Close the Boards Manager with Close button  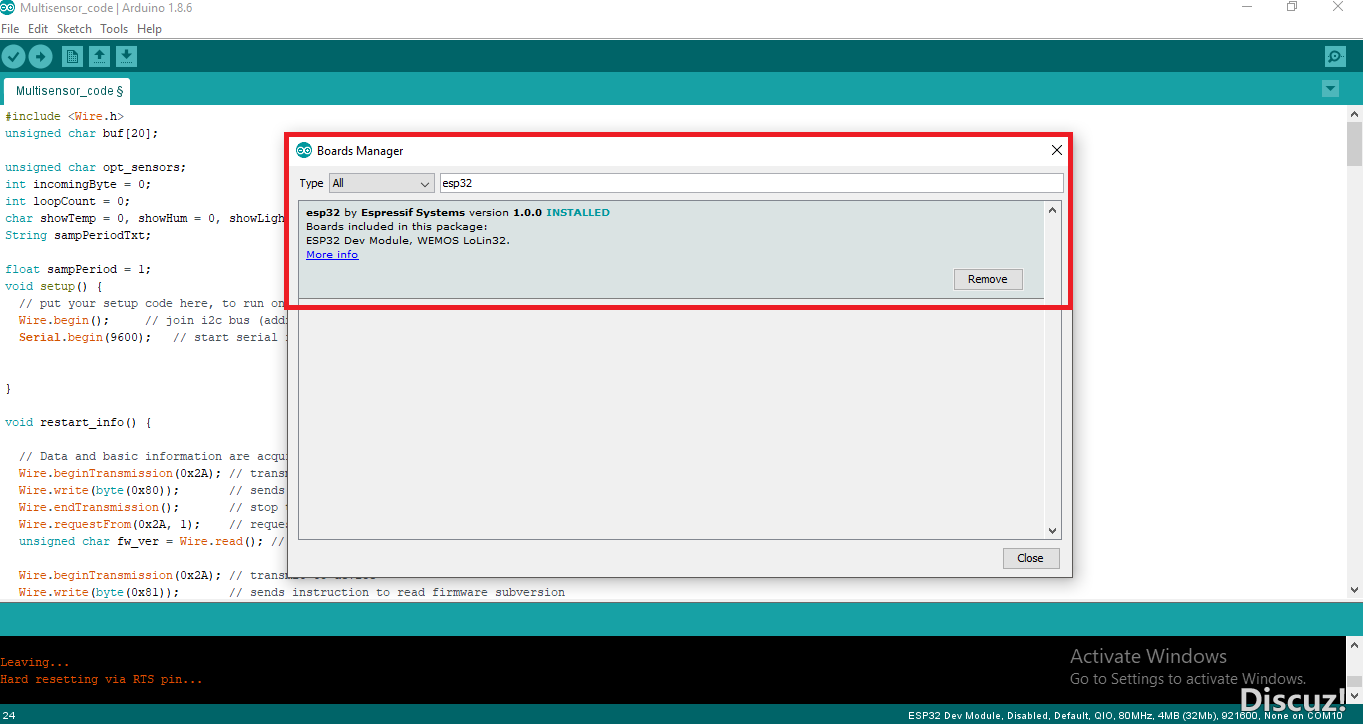pyautogui.click(x=1030, y=558)
